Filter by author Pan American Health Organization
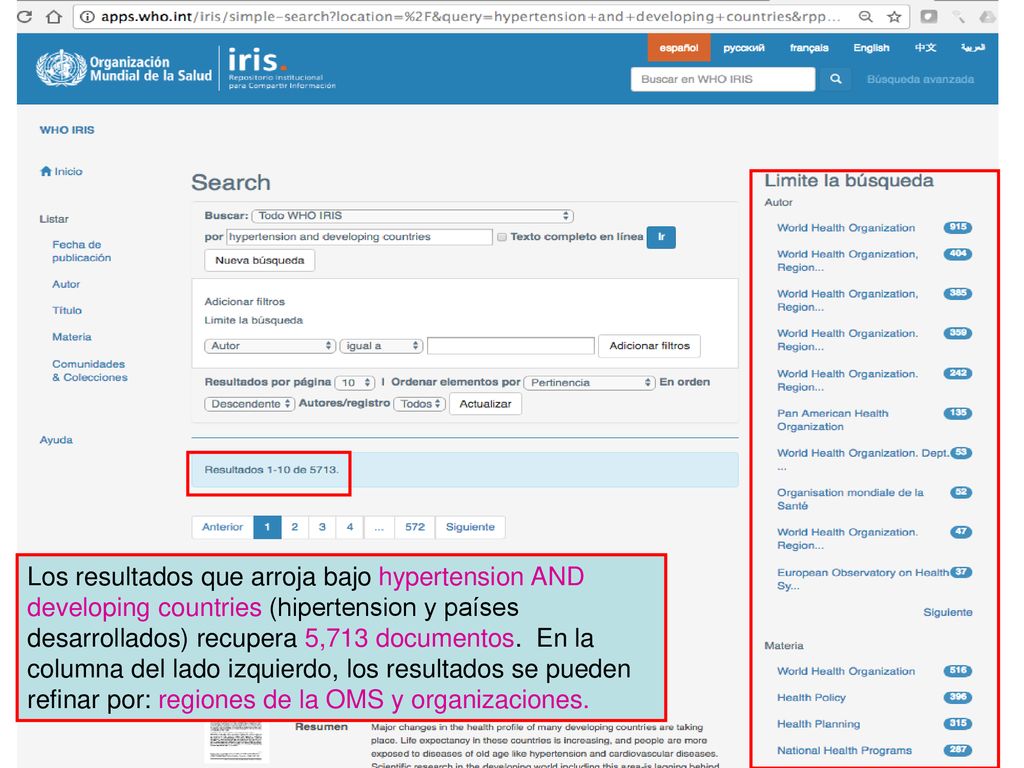 click(x=833, y=420)
